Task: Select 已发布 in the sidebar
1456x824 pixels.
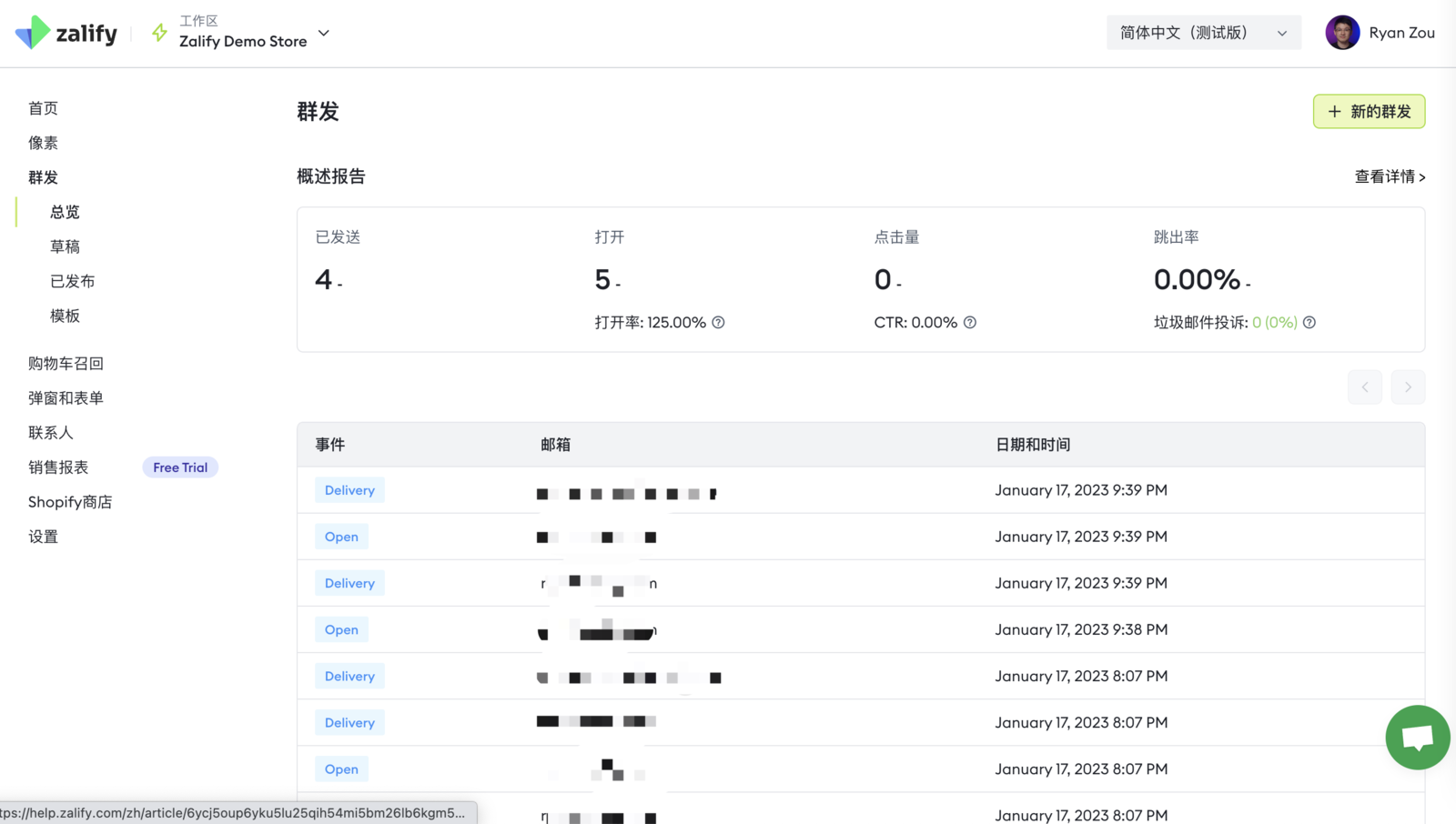Action: point(72,281)
